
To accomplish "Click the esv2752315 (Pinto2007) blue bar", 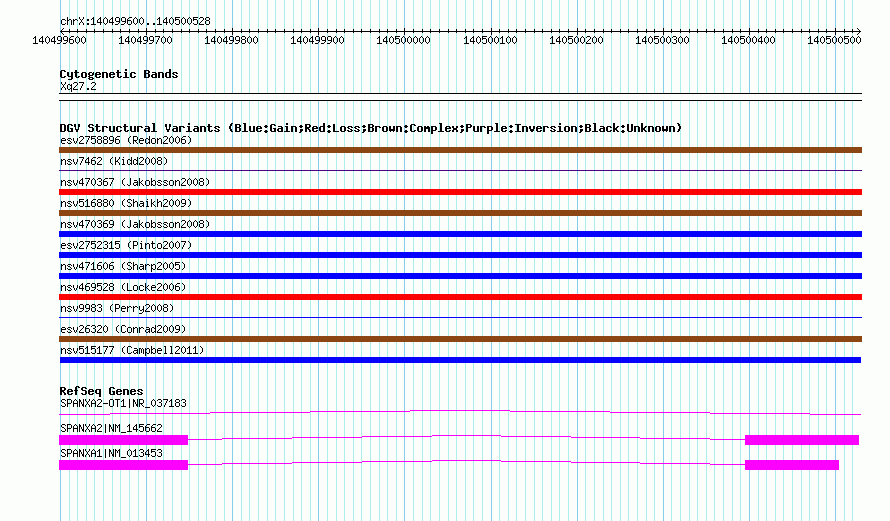I will click(x=460, y=255).
